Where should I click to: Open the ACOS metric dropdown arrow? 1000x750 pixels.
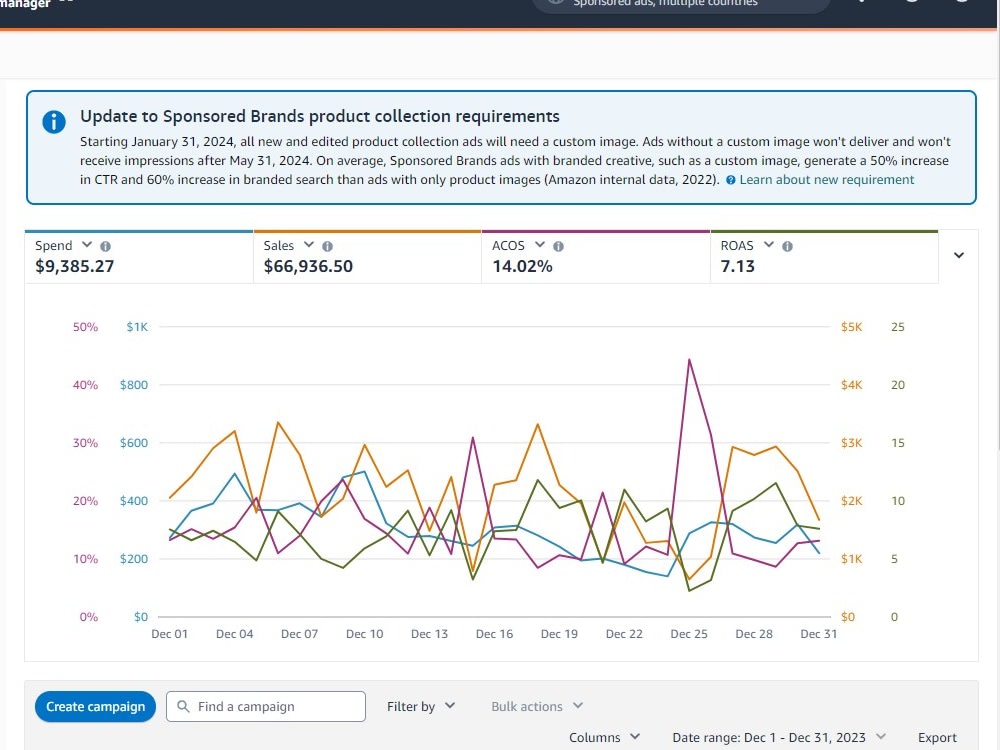tap(540, 245)
